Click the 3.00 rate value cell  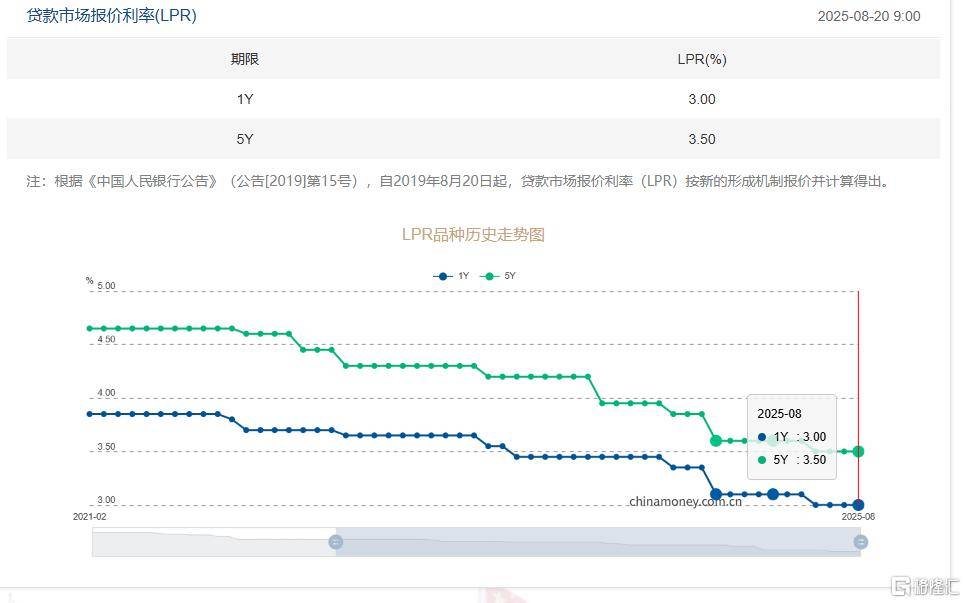702,99
